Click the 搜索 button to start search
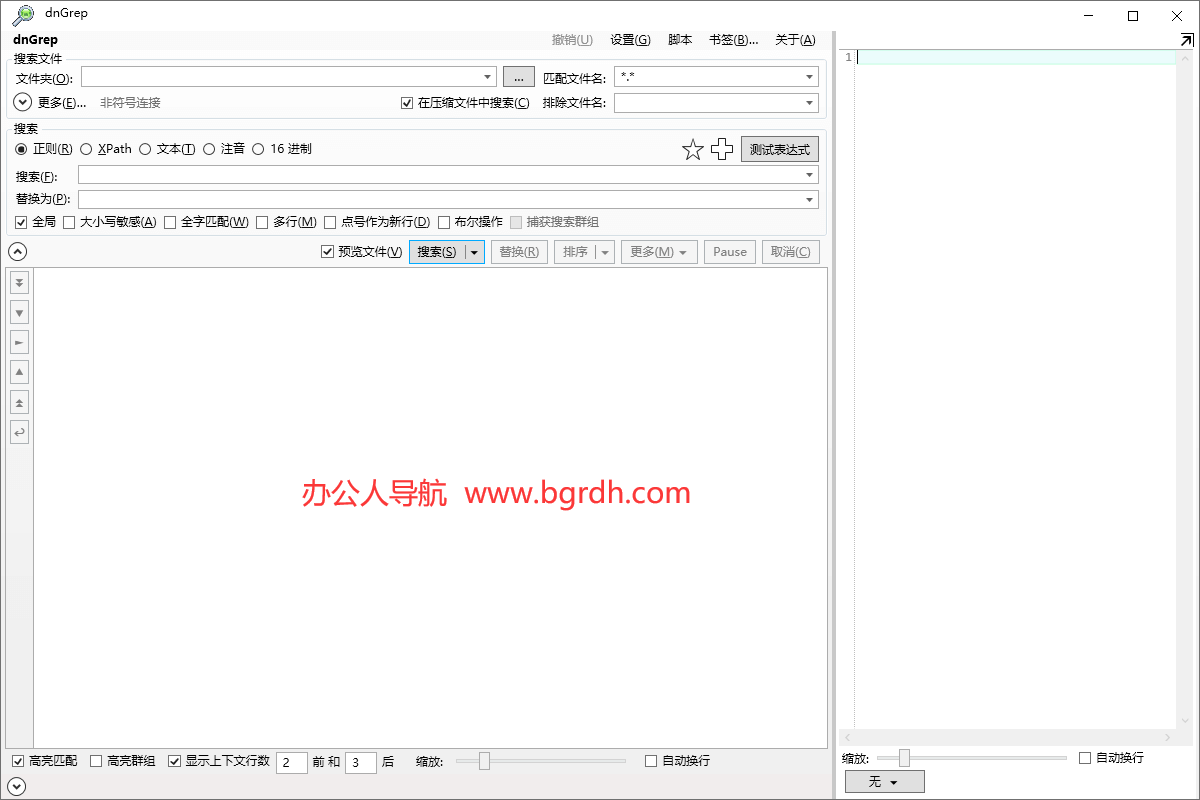The image size is (1200, 800). tap(437, 252)
